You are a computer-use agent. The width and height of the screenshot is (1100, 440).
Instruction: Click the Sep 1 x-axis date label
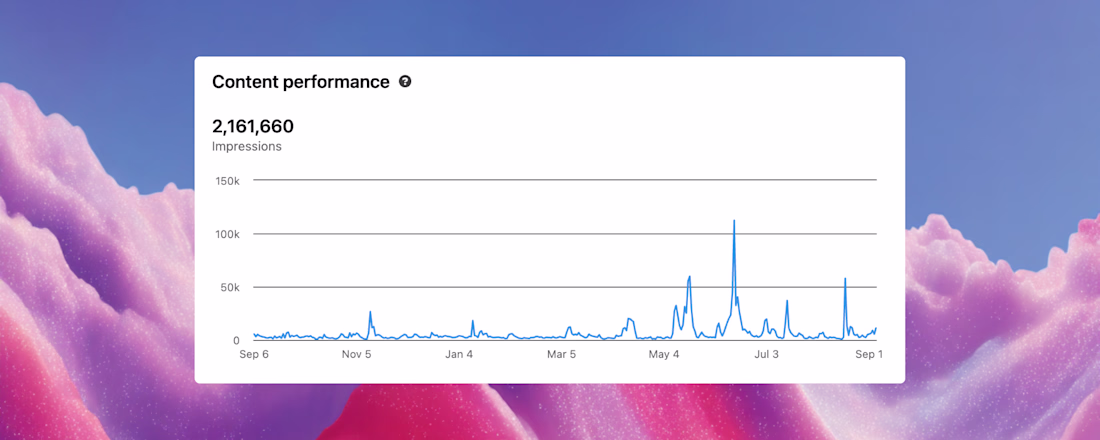tap(868, 354)
